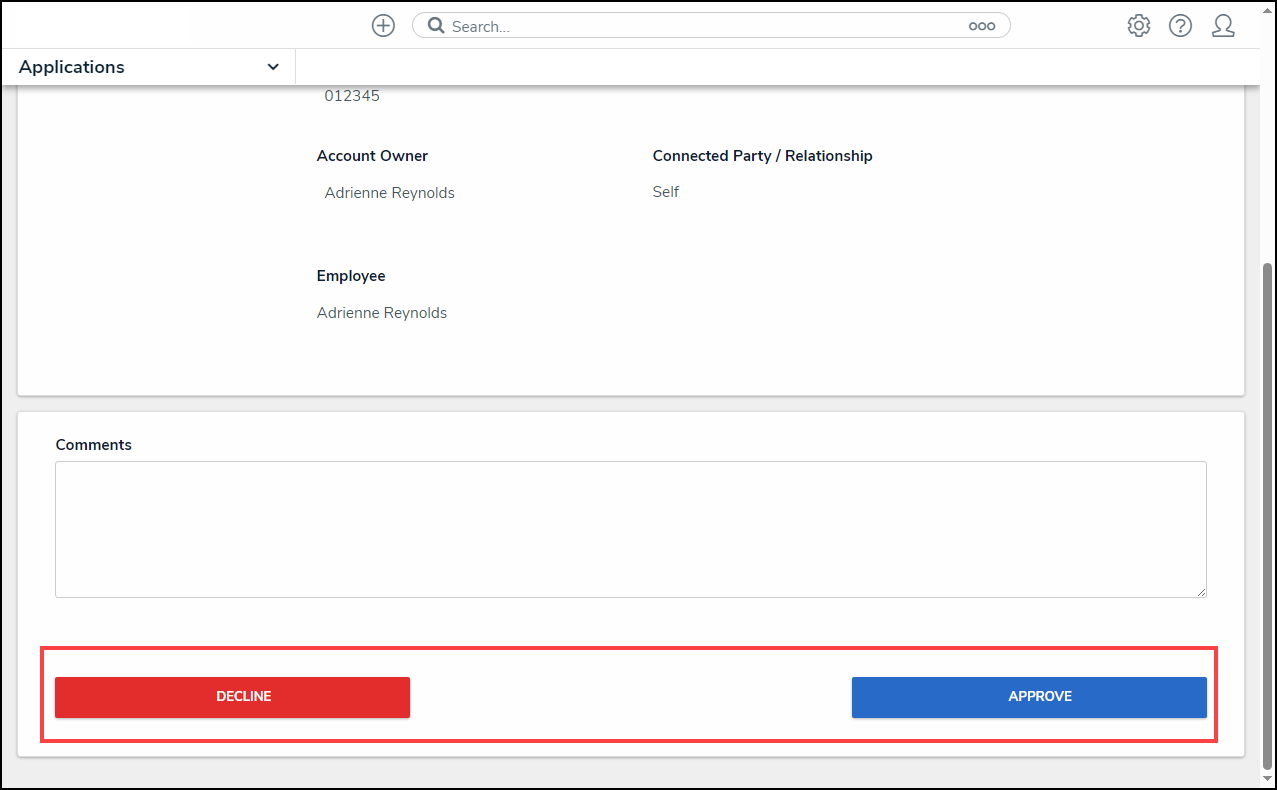Open advanced search options ellipsis icon
The height and width of the screenshot is (790, 1277).
point(981,26)
